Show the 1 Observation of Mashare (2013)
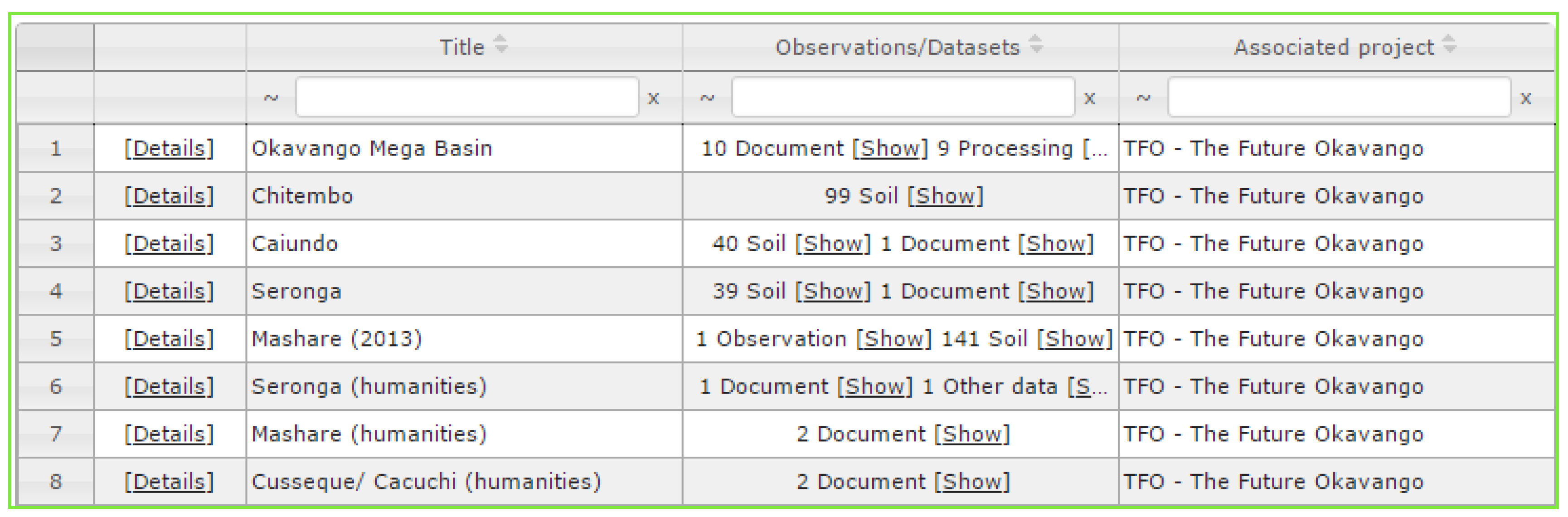The image size is (1568, 517). point(894,339)
